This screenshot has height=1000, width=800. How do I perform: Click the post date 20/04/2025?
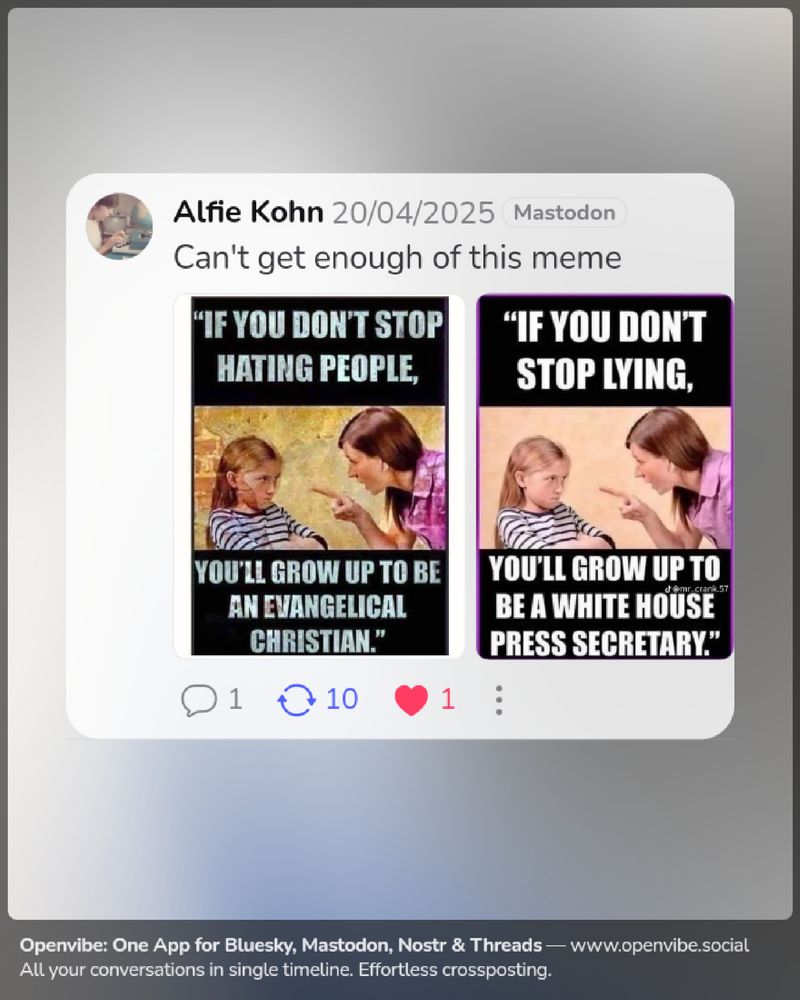tap(413, 213)
